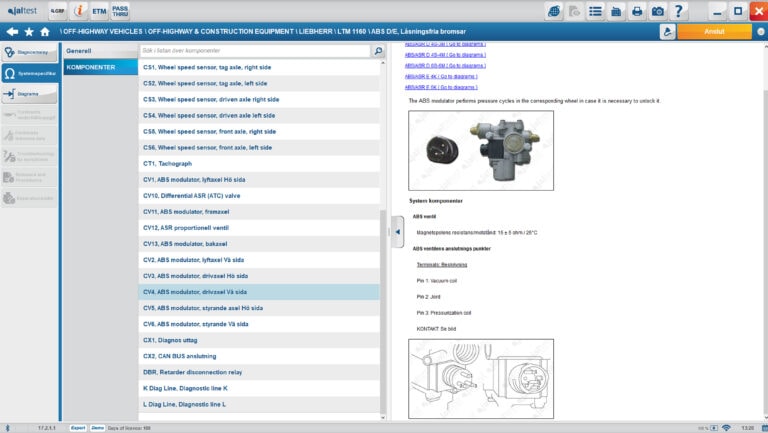Select CX1 Diagnos uttag
This screenshot has width=768, height=433.
pyautogui.click(x=259, y=340)
